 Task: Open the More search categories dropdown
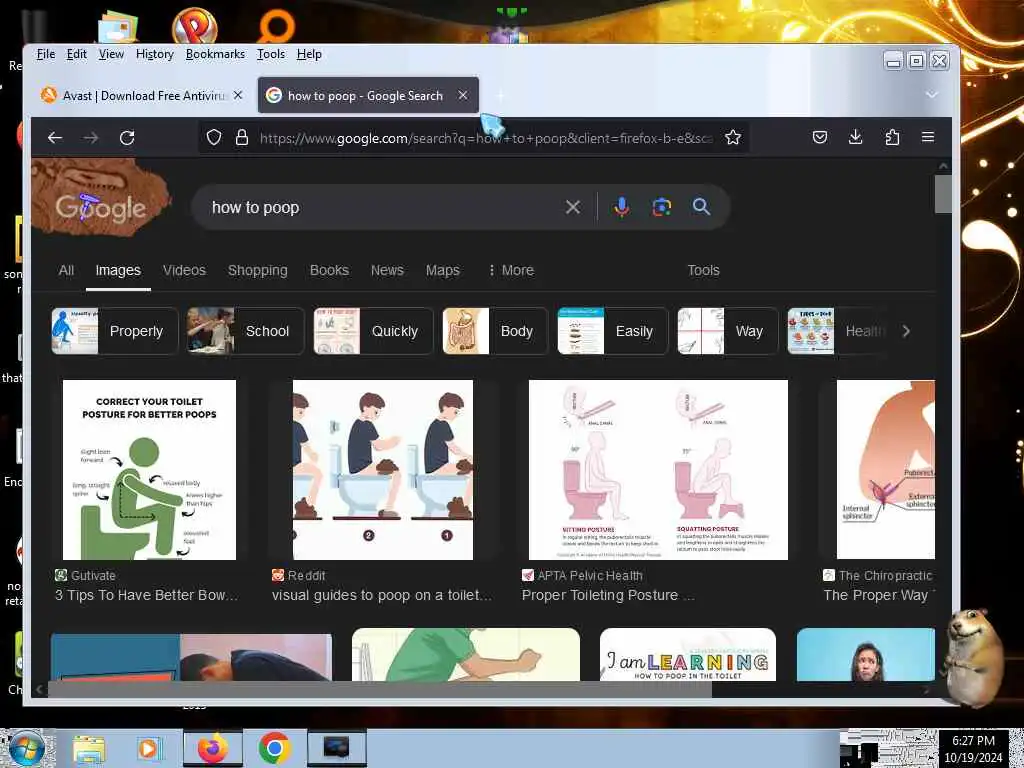click(x=511, y=270)
